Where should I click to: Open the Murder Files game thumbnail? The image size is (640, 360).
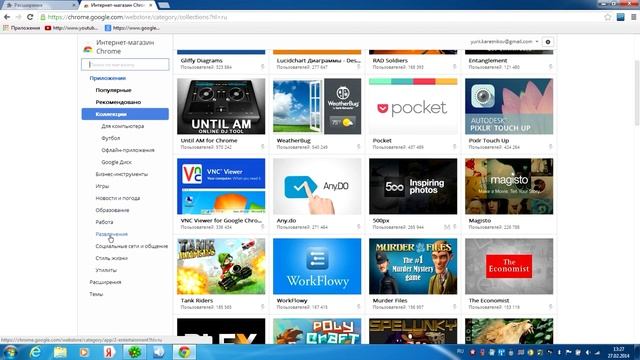pyautogui.click(x=413, y=267)
